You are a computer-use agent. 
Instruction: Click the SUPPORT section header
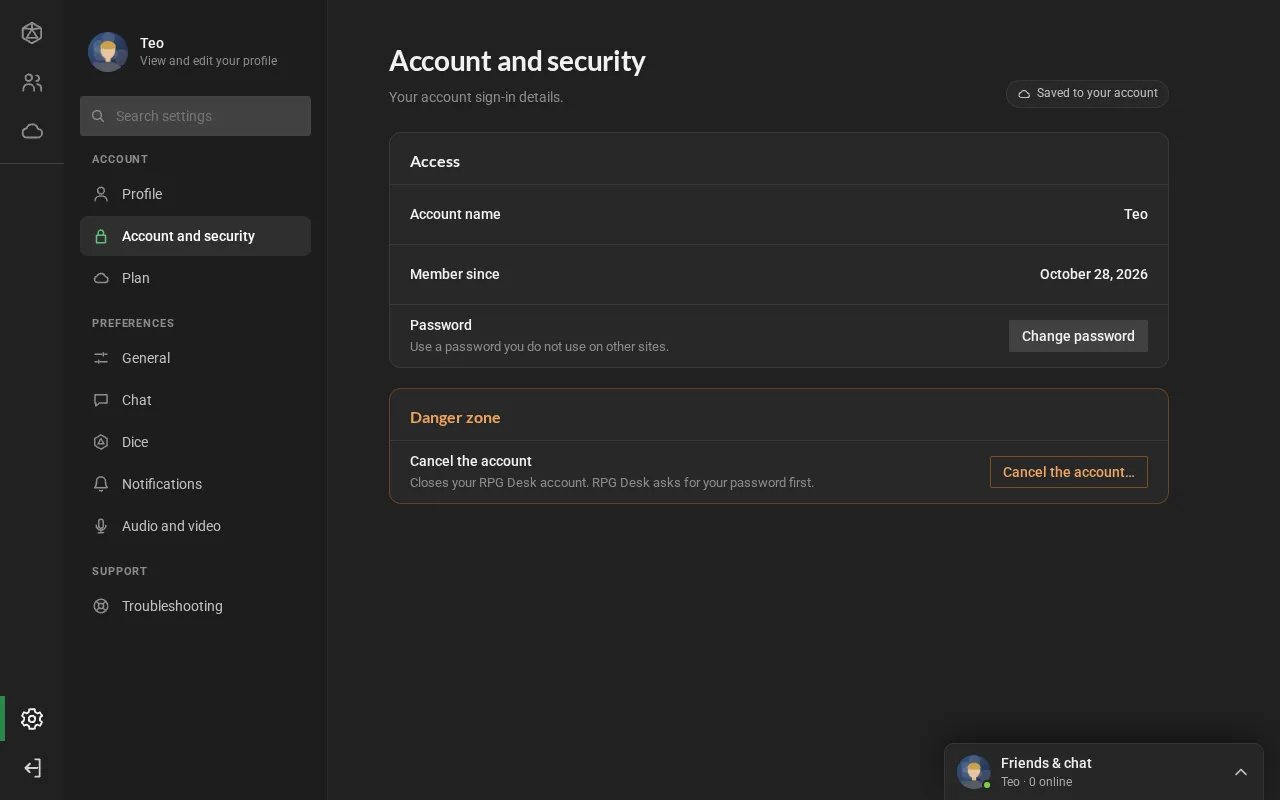tap(119, 571)
